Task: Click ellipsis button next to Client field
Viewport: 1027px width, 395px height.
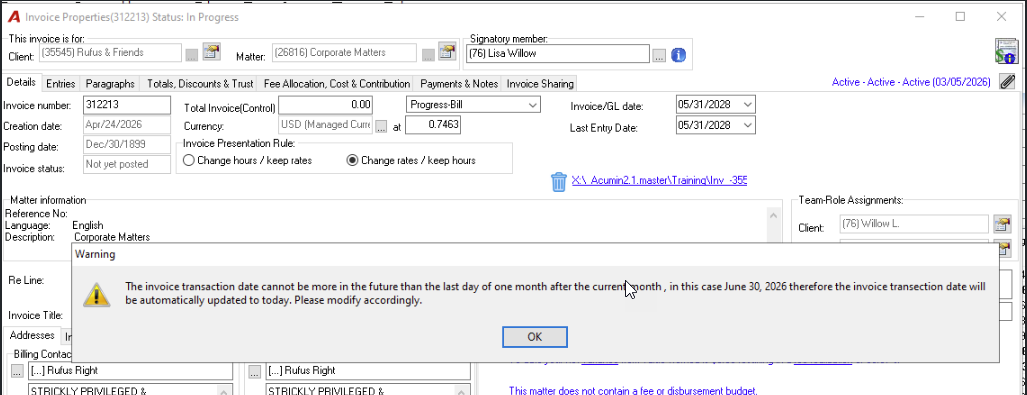Action: pos(191,55)
